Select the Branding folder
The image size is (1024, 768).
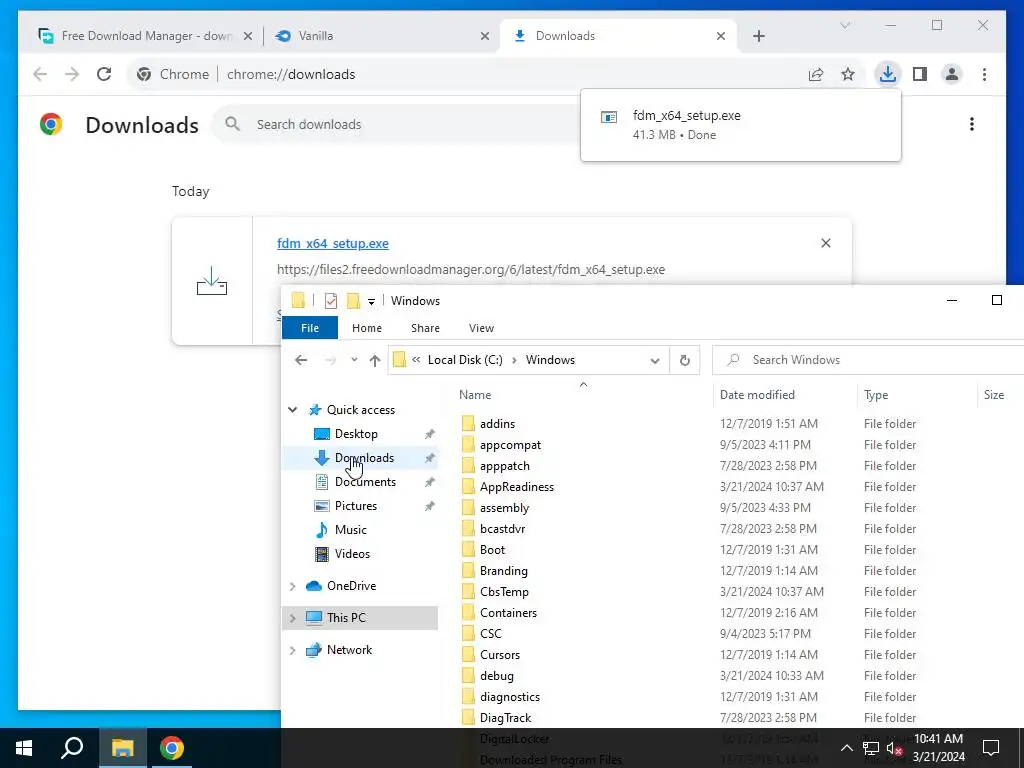pos(504,571)
